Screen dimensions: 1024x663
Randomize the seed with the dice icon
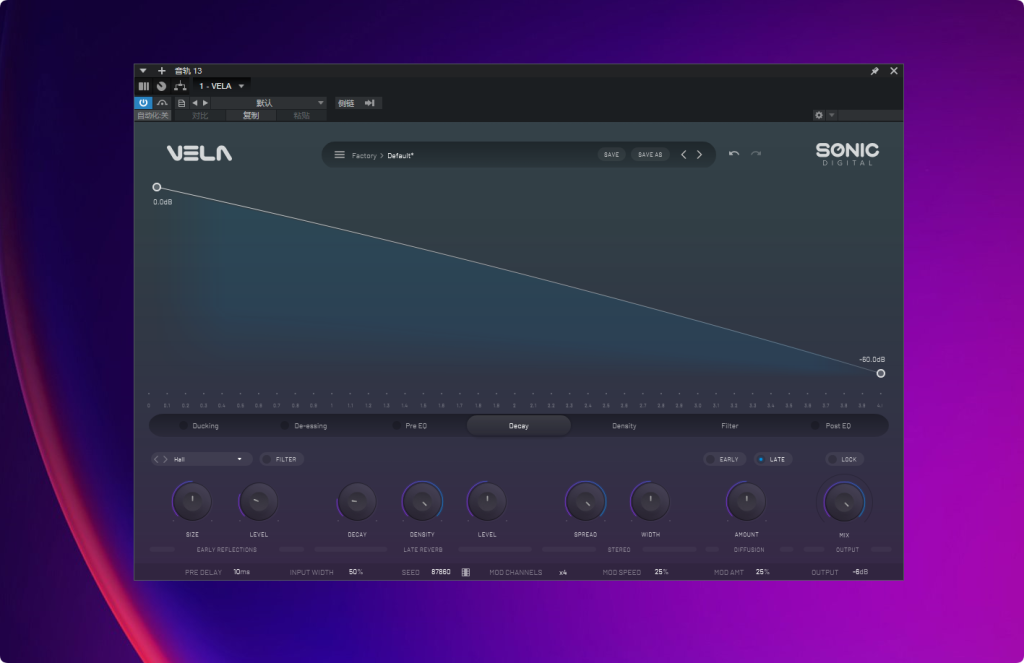466,572
